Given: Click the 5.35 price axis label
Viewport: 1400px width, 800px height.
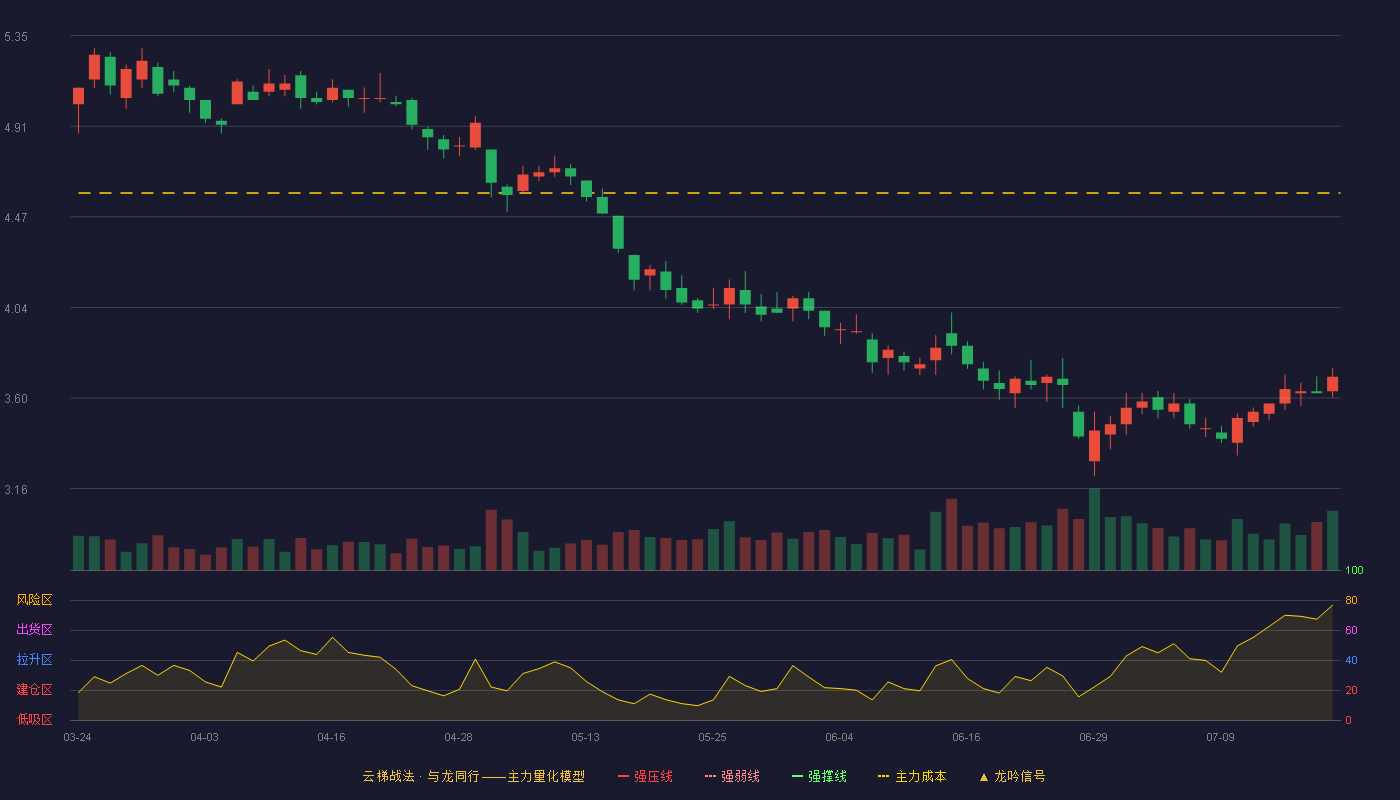Looking at the screenshot, I should click(x=16, y=37).
